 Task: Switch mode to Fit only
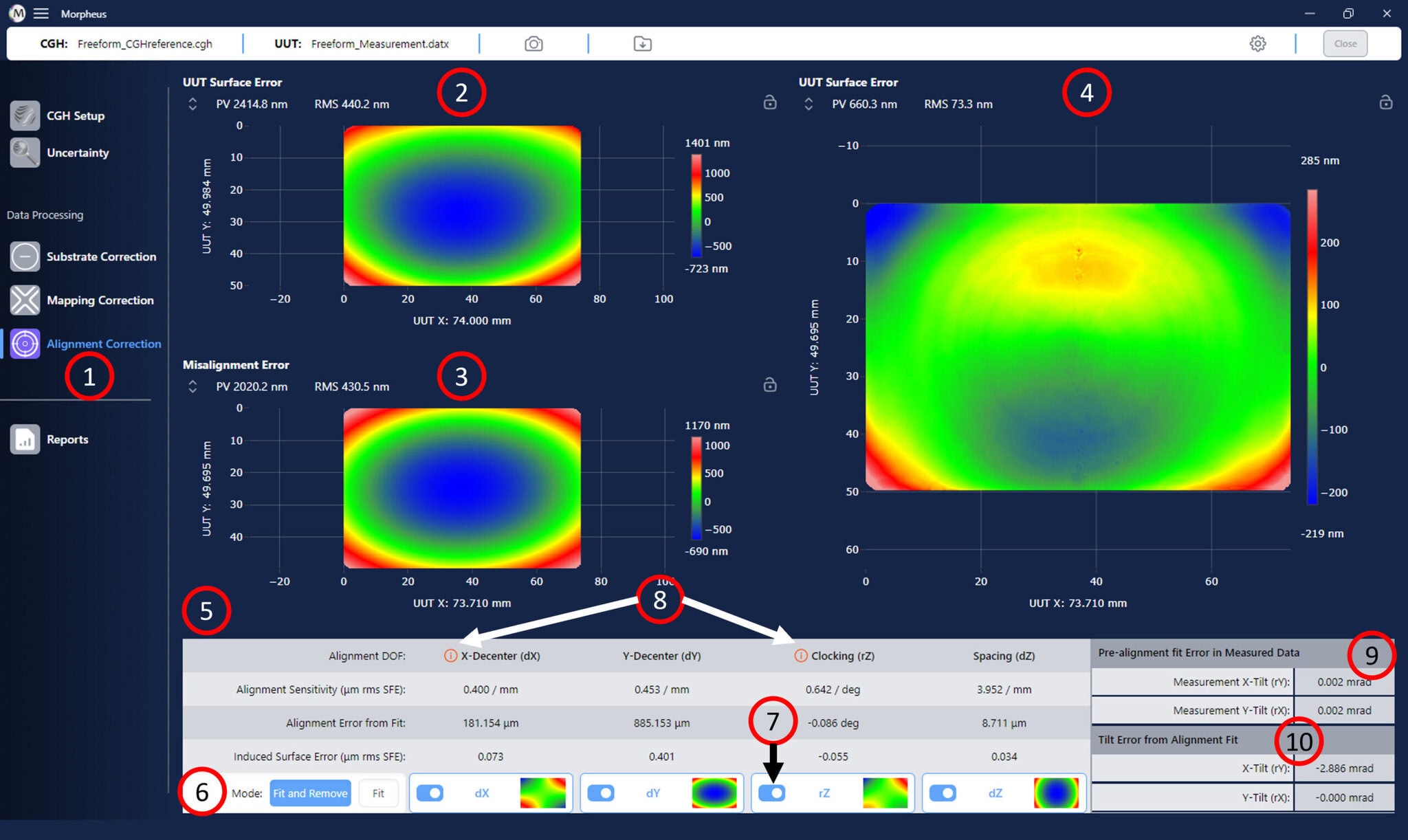(x=378, y=793)
